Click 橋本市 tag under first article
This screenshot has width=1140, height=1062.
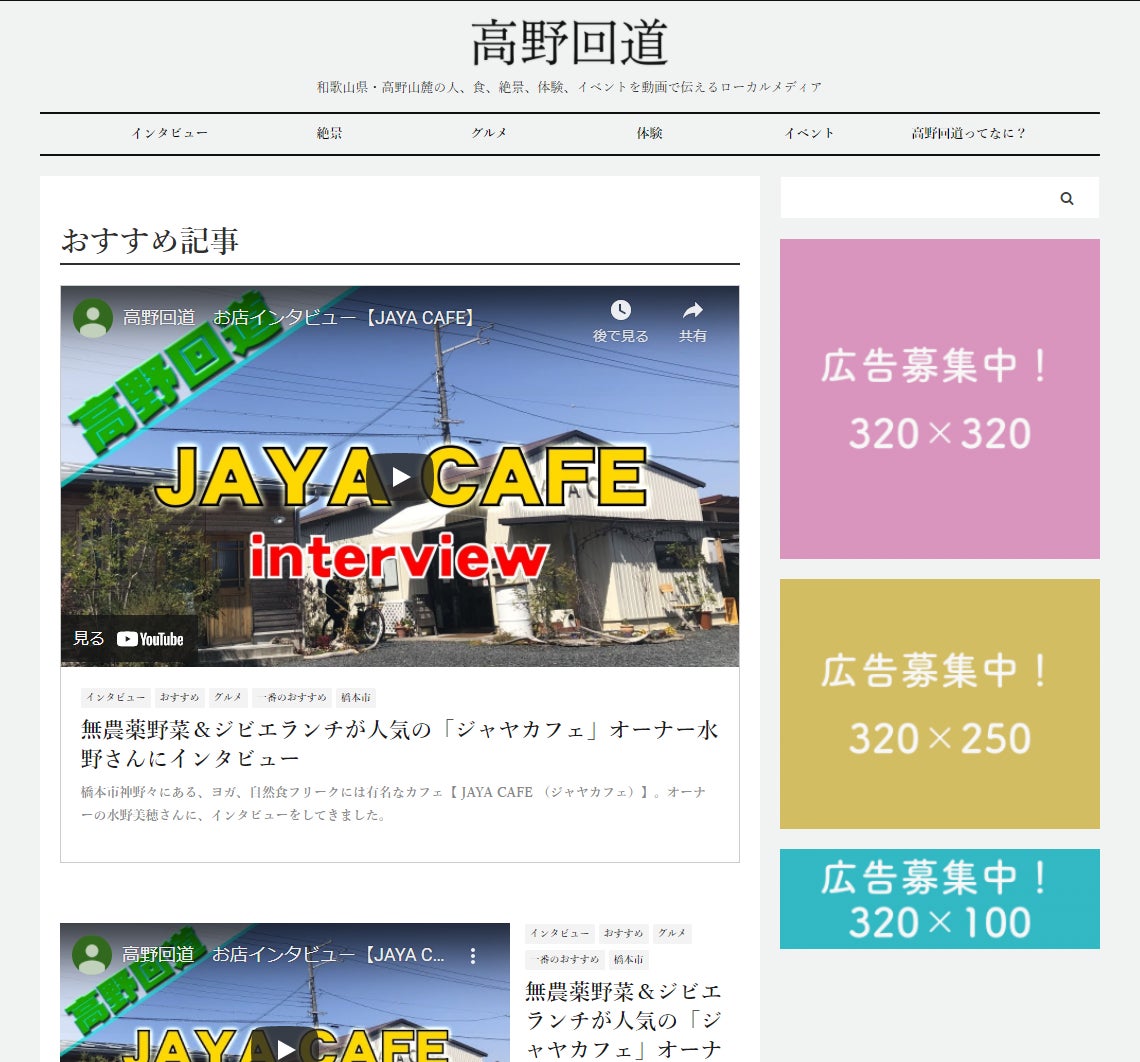pyautogui.click(x=356, y=697)
